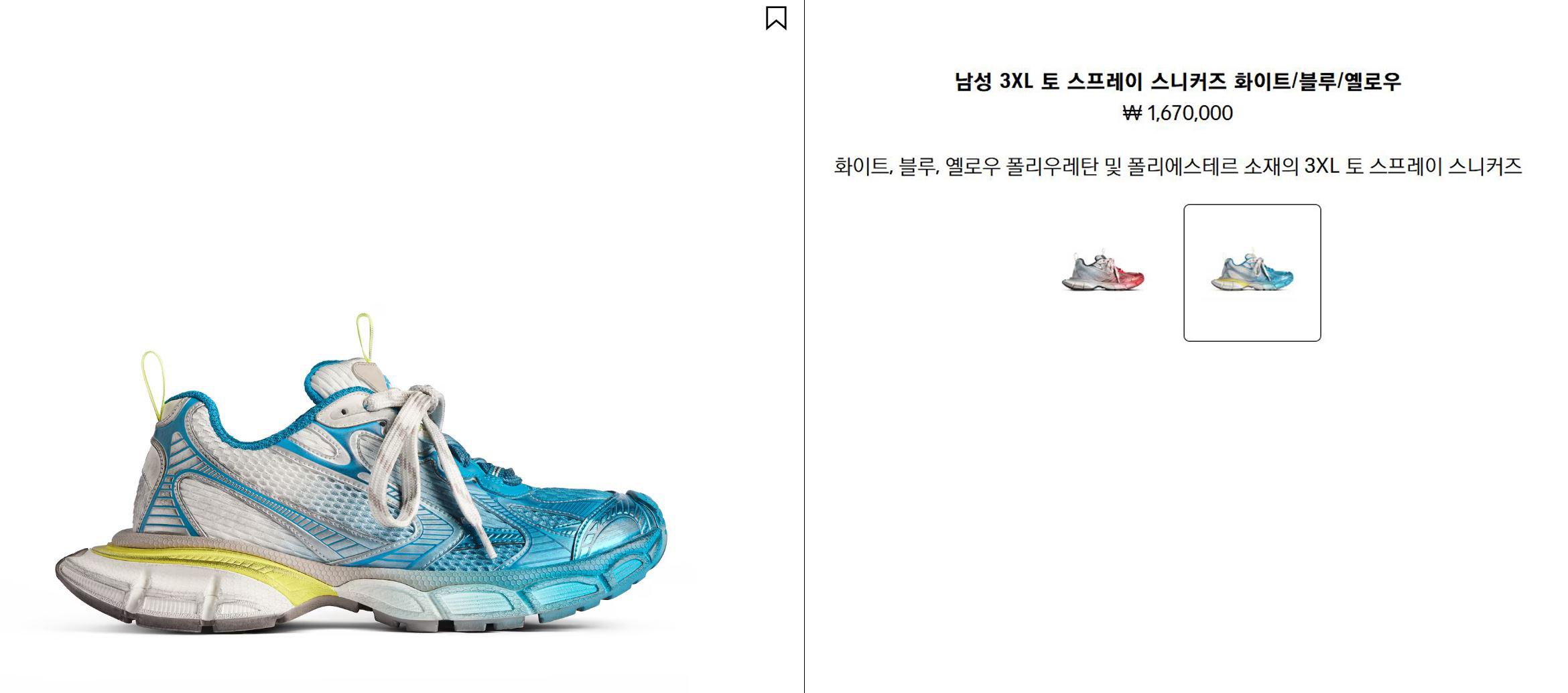
Task: Bookmark this sneaker to the wishlist
Action: point(776,18)
